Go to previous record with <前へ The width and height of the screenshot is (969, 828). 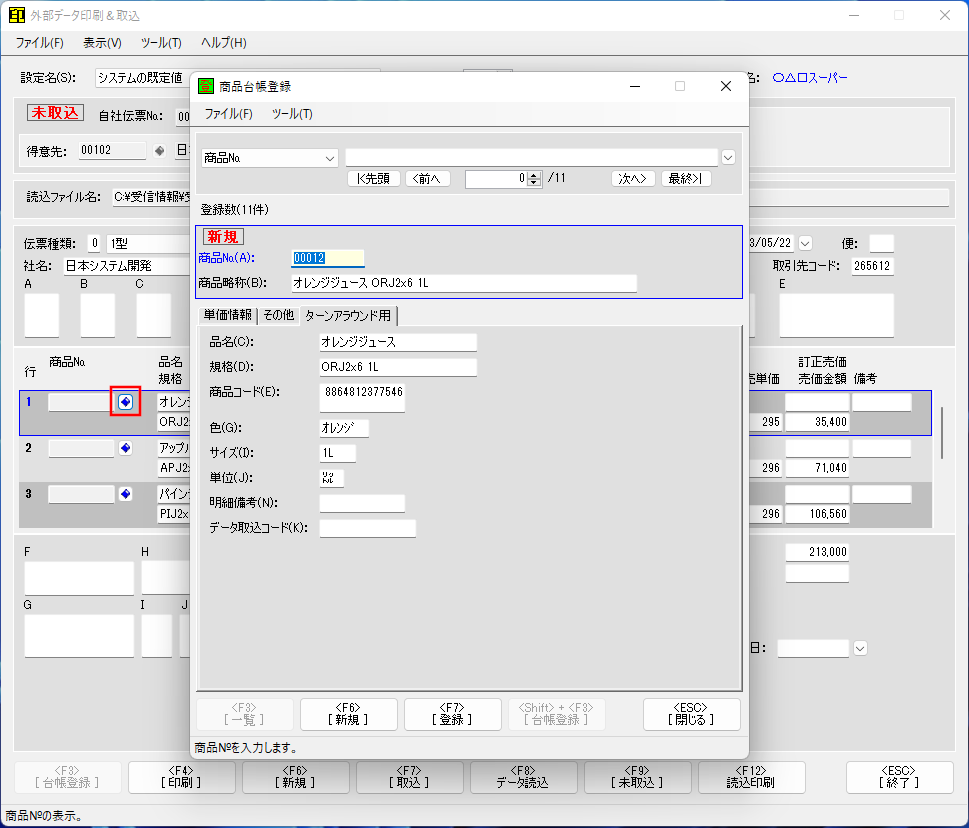point(427,179)
